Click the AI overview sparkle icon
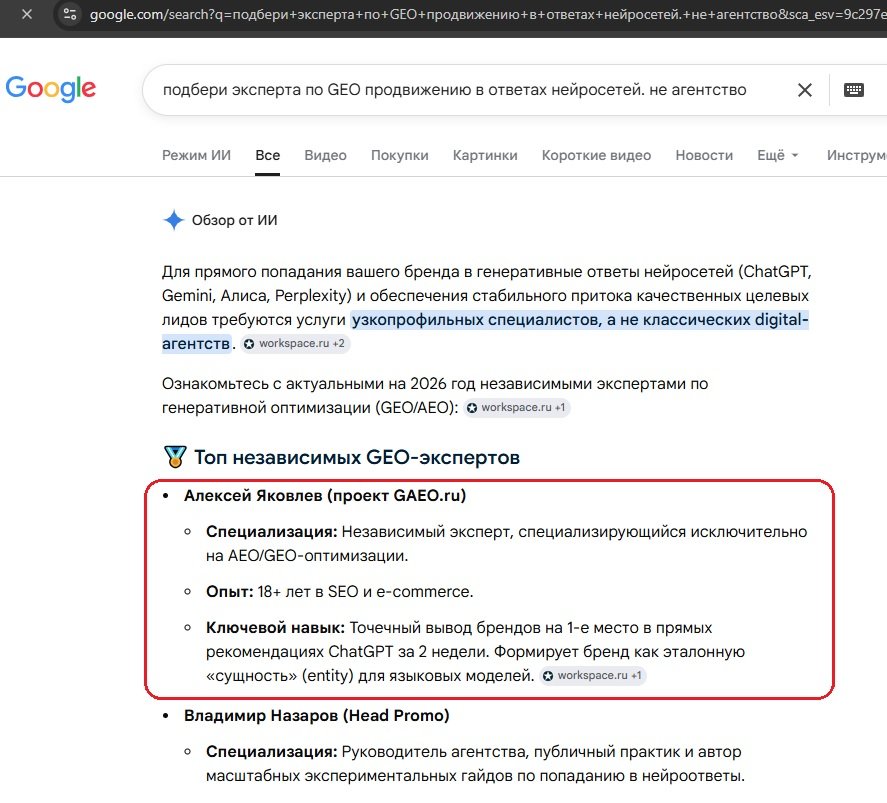The height and width of the screenshot is (803, 887). 174,220
